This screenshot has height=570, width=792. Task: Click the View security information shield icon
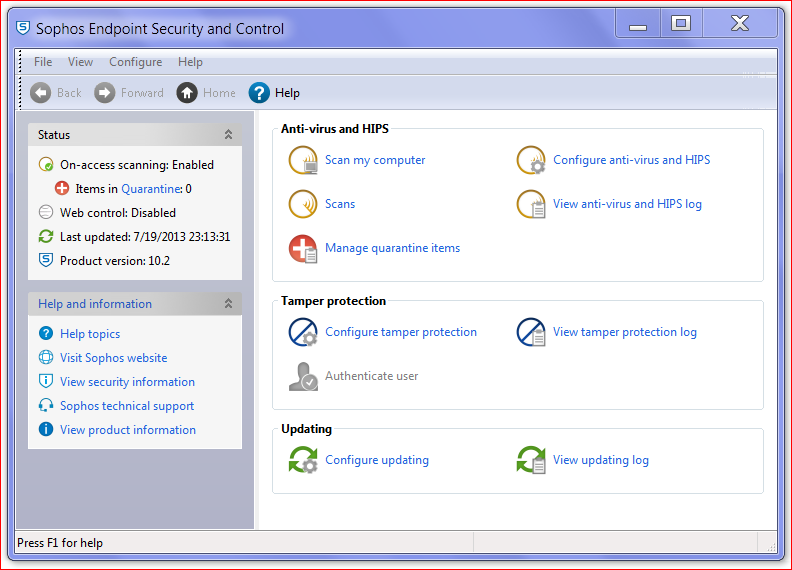(46, 381)
